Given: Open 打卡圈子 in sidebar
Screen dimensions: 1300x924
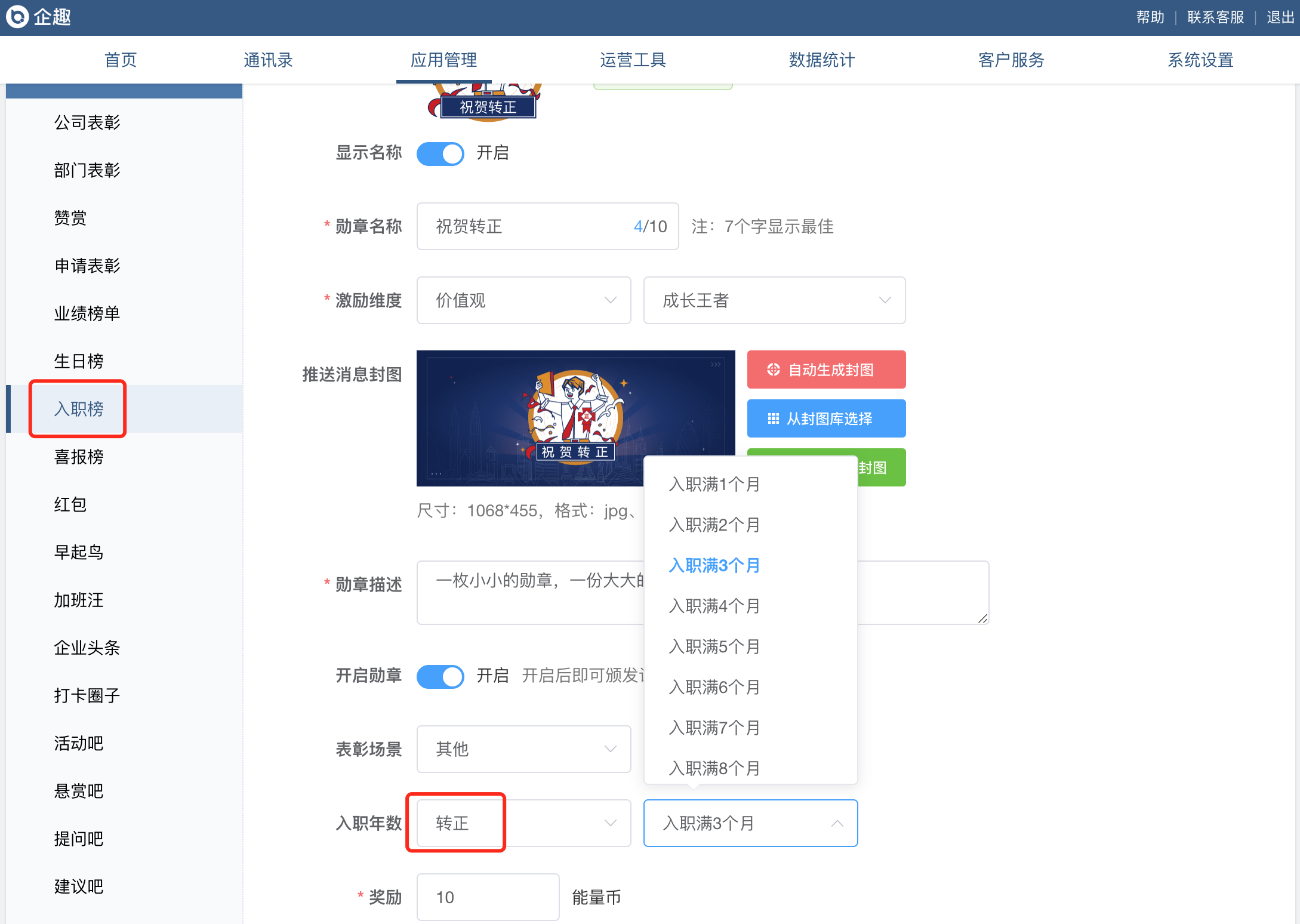Looking at the screenshot, I should (124, 695).
